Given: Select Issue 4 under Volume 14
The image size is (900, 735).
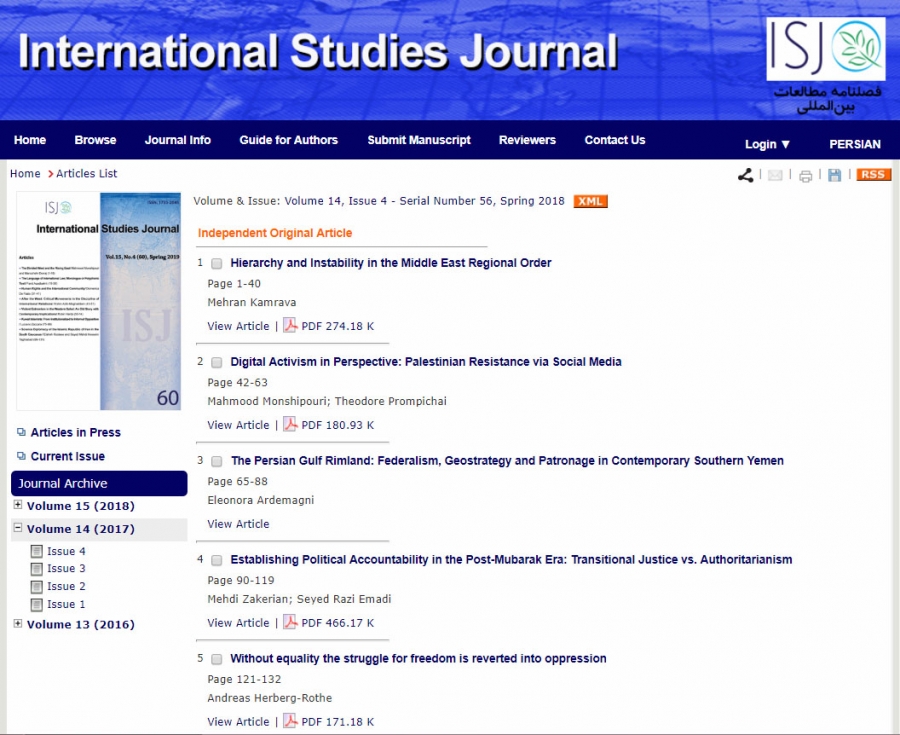Looking at the screenshot, I should coord(66,551).
